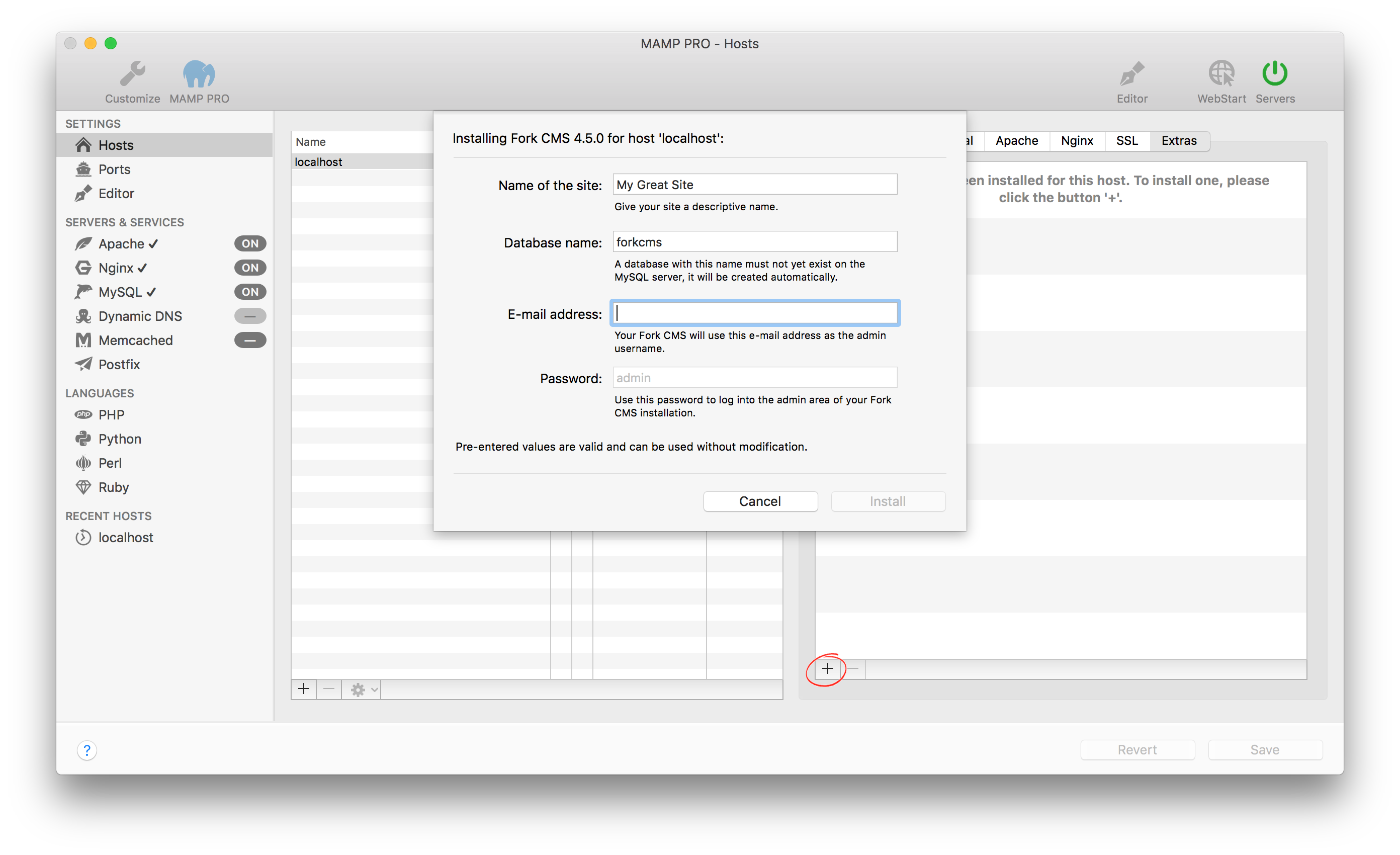Toggle the MySQL ON switch

[x=250, y=292]
